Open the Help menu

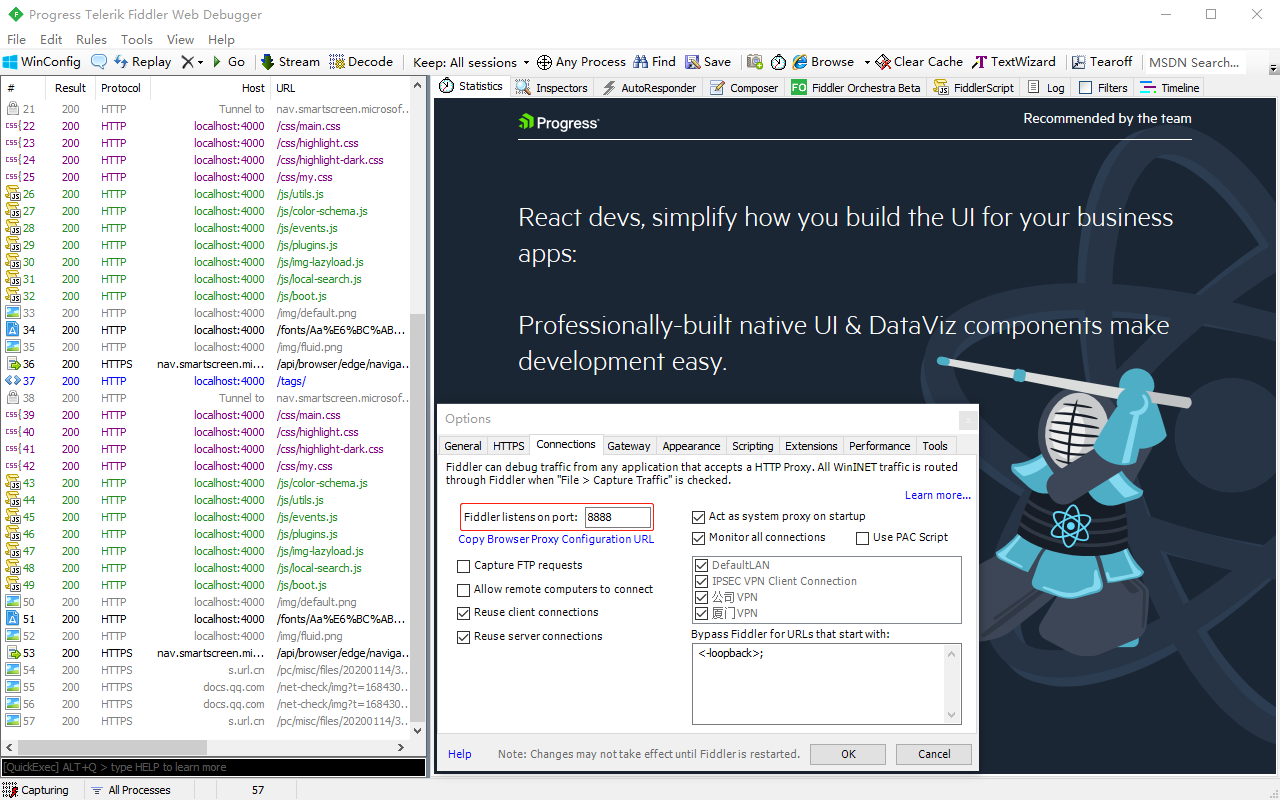[221, 40]
